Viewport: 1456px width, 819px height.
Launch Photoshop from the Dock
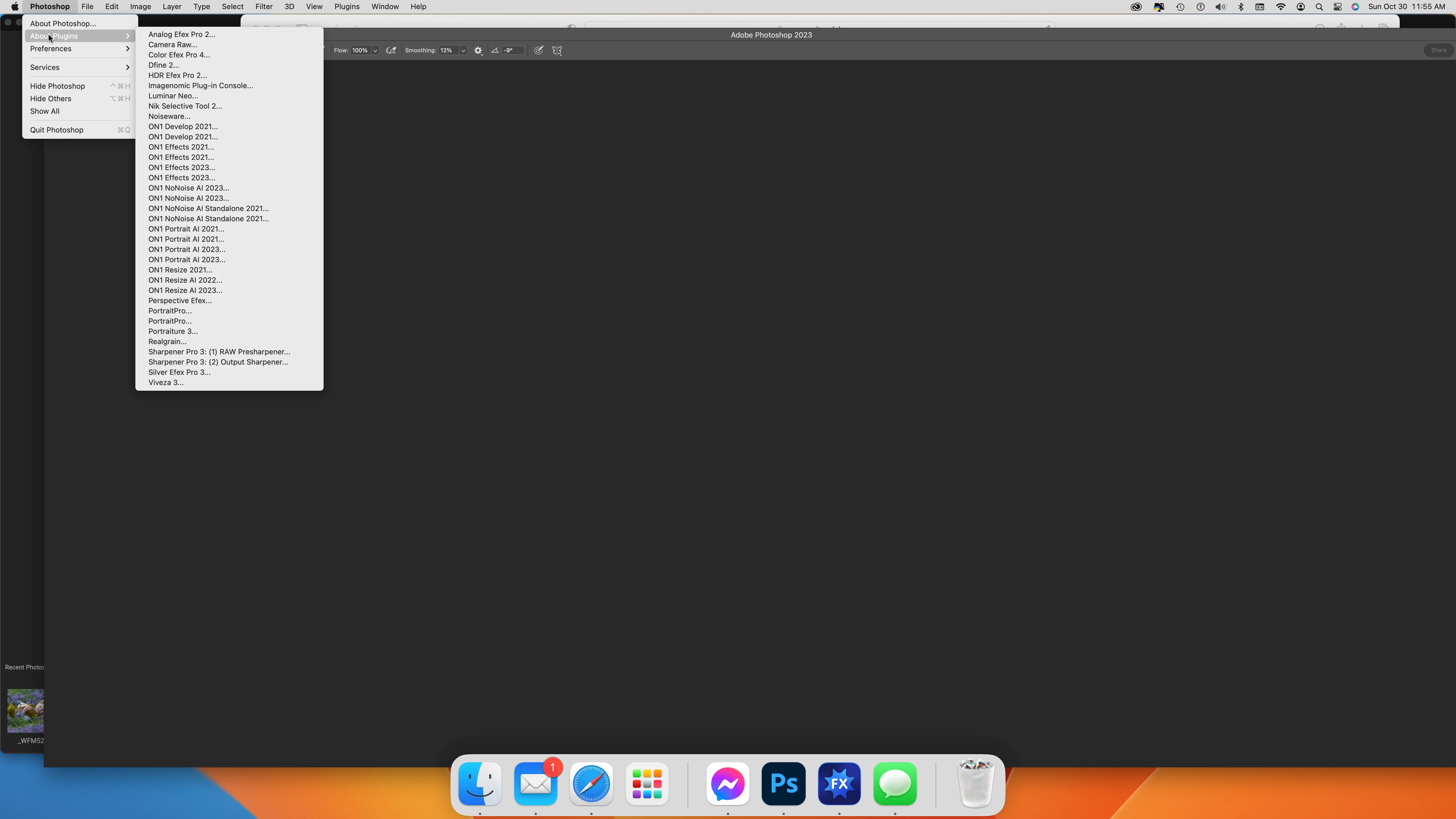tap(783, 784)
